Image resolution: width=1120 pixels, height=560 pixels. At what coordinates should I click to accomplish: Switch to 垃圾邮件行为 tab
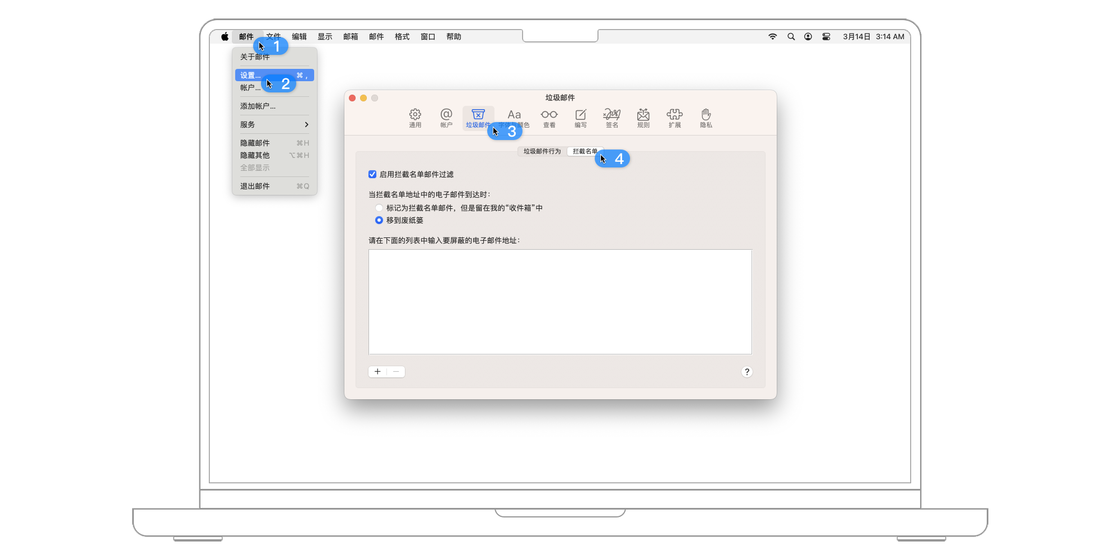(542, 151)
